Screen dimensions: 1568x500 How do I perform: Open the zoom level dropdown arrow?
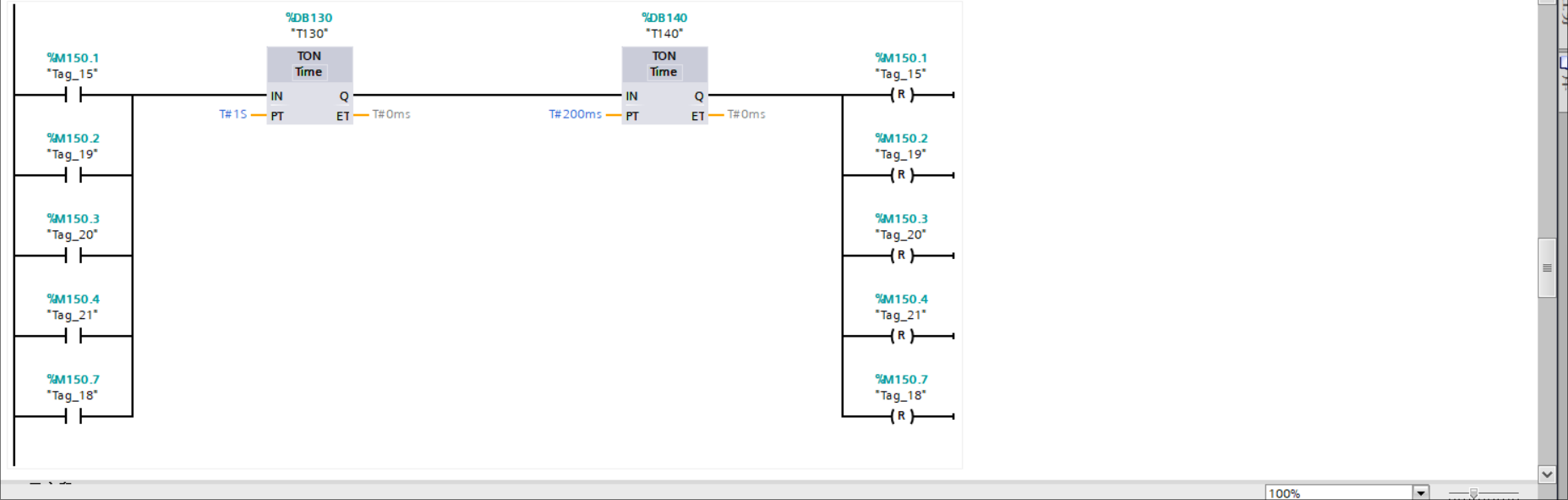click(x=1420, y=492)
